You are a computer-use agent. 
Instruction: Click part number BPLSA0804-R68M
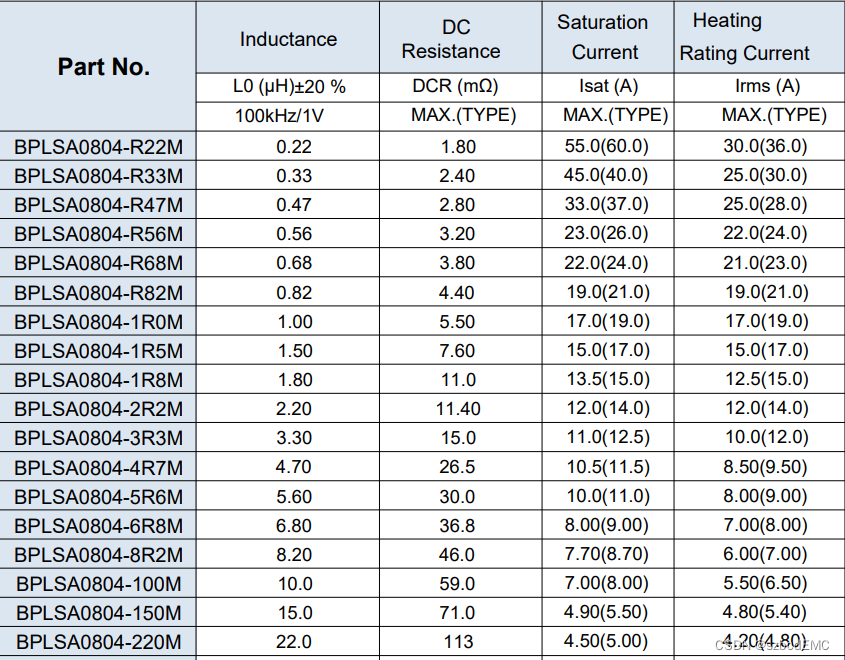[x=99, y=263]
